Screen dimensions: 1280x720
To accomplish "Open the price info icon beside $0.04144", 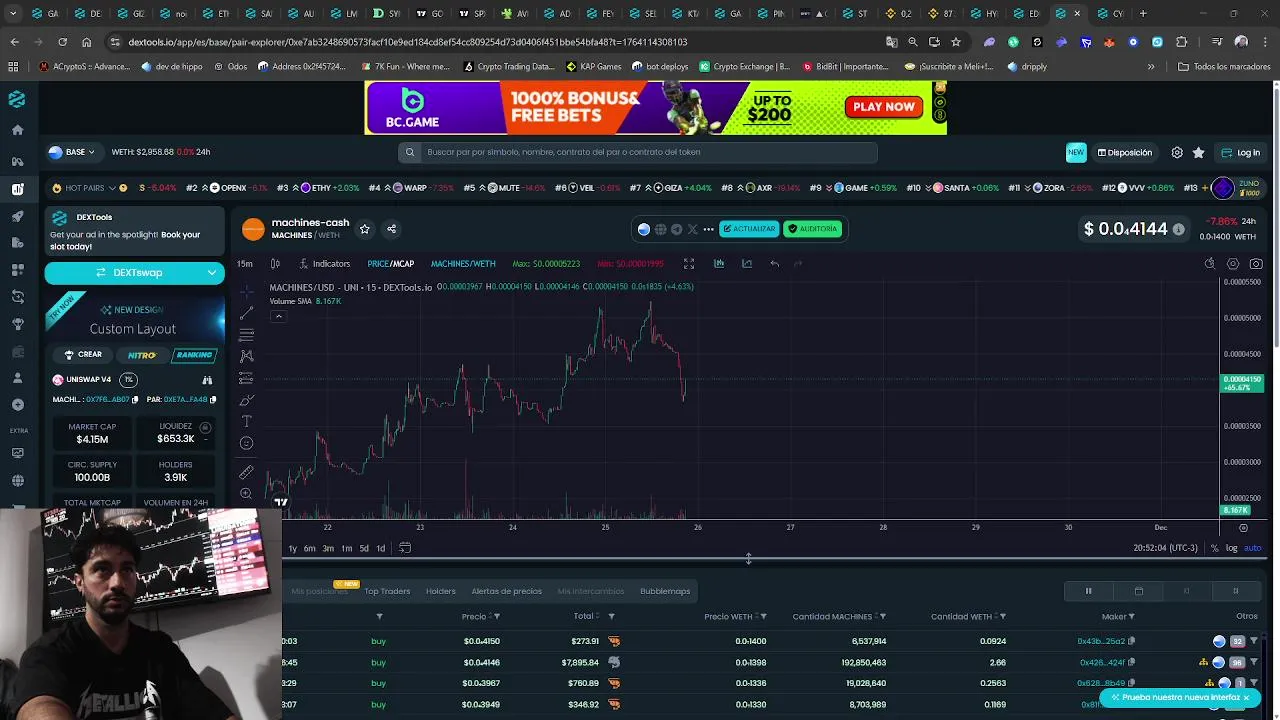I will pos(1178,230).
